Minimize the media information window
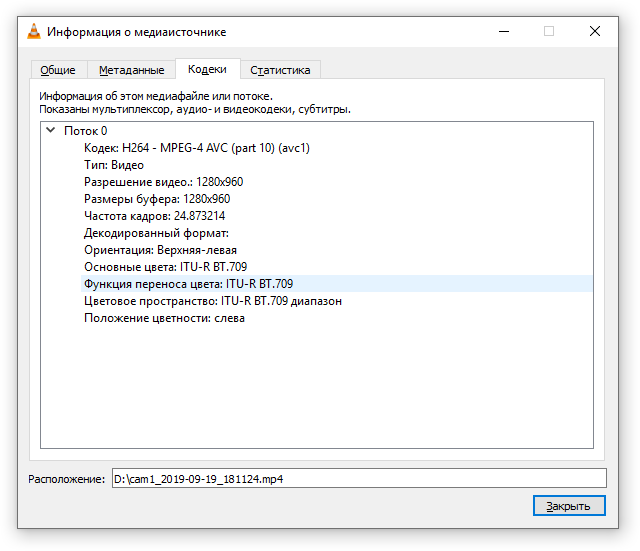 point(504,31)
